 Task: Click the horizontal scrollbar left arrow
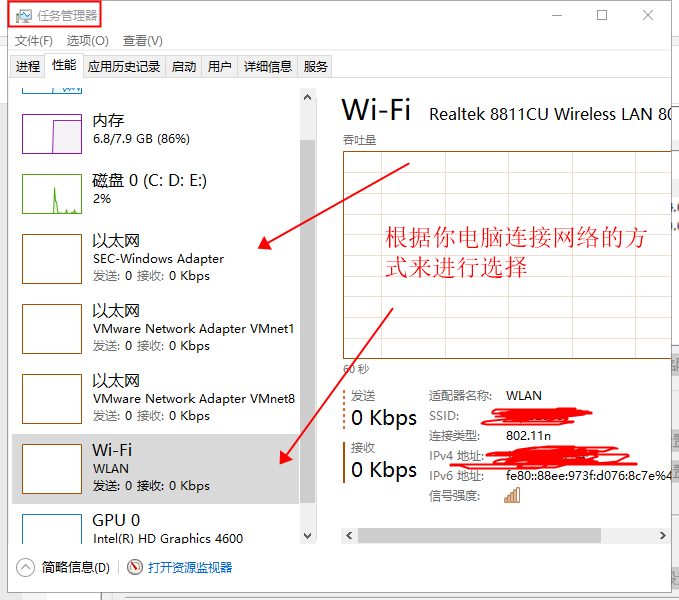tap(349, 536)
